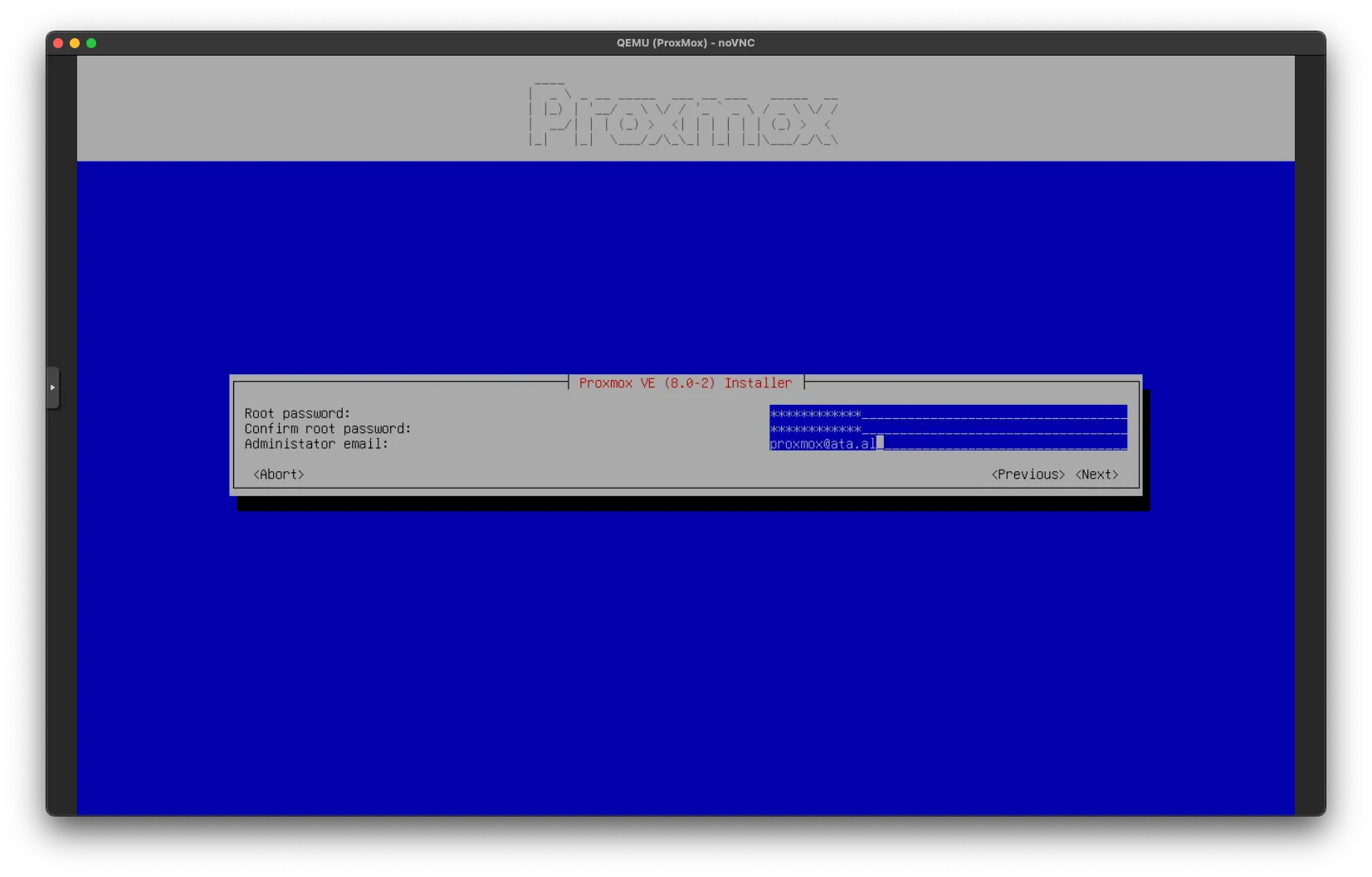Minimize the QEMU noVNC window
1372x877 pixels.
pyautogui.click(x=75, y=43)
